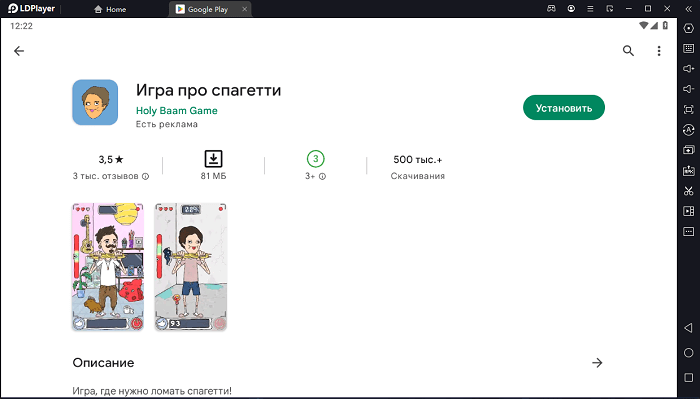This screenshot has width=700, height=399.
Task: Open LDPlayer settings hexagon icon
Action: (x=688, y=28)
